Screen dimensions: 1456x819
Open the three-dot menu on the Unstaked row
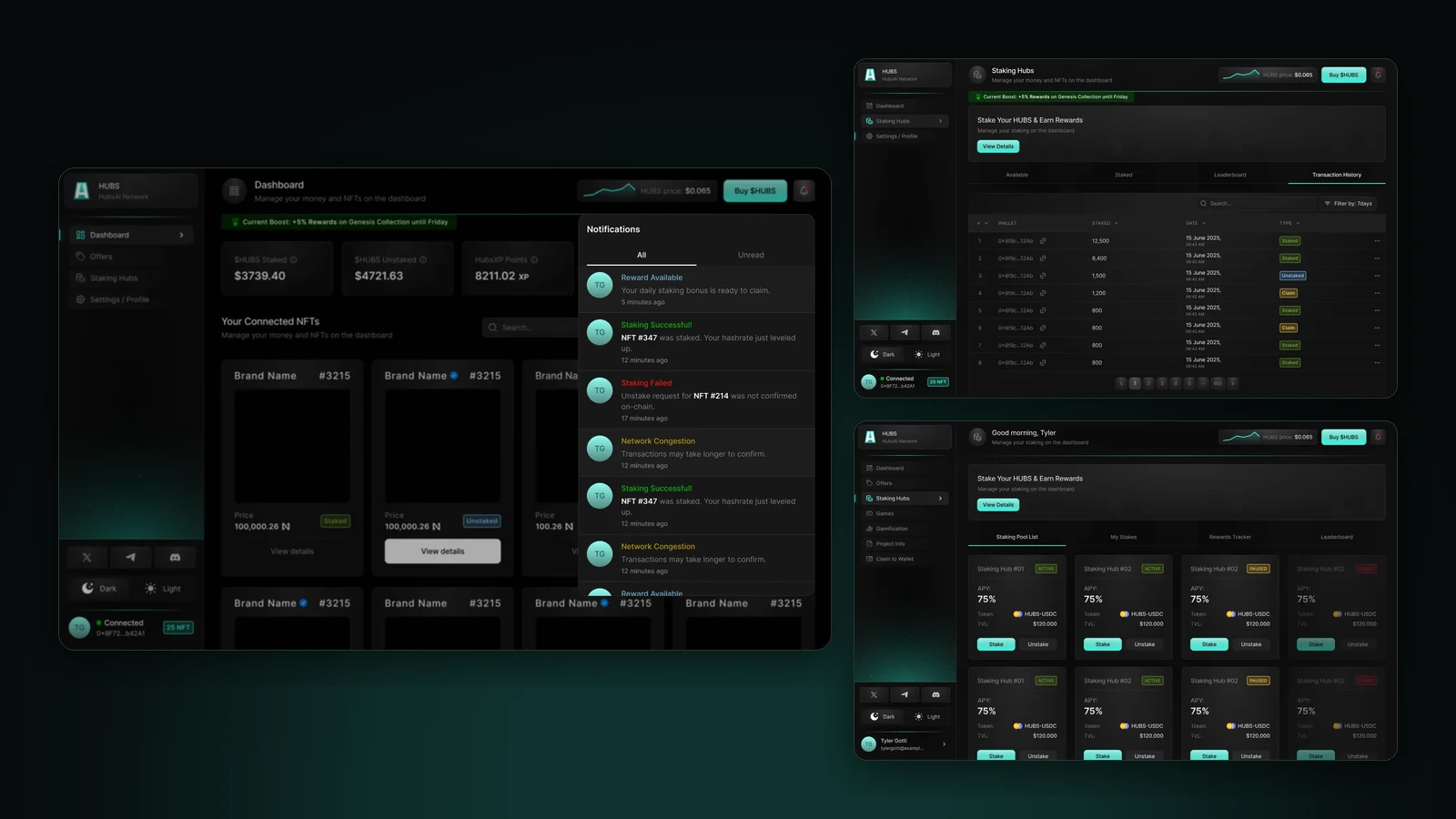coord(1377,276)
